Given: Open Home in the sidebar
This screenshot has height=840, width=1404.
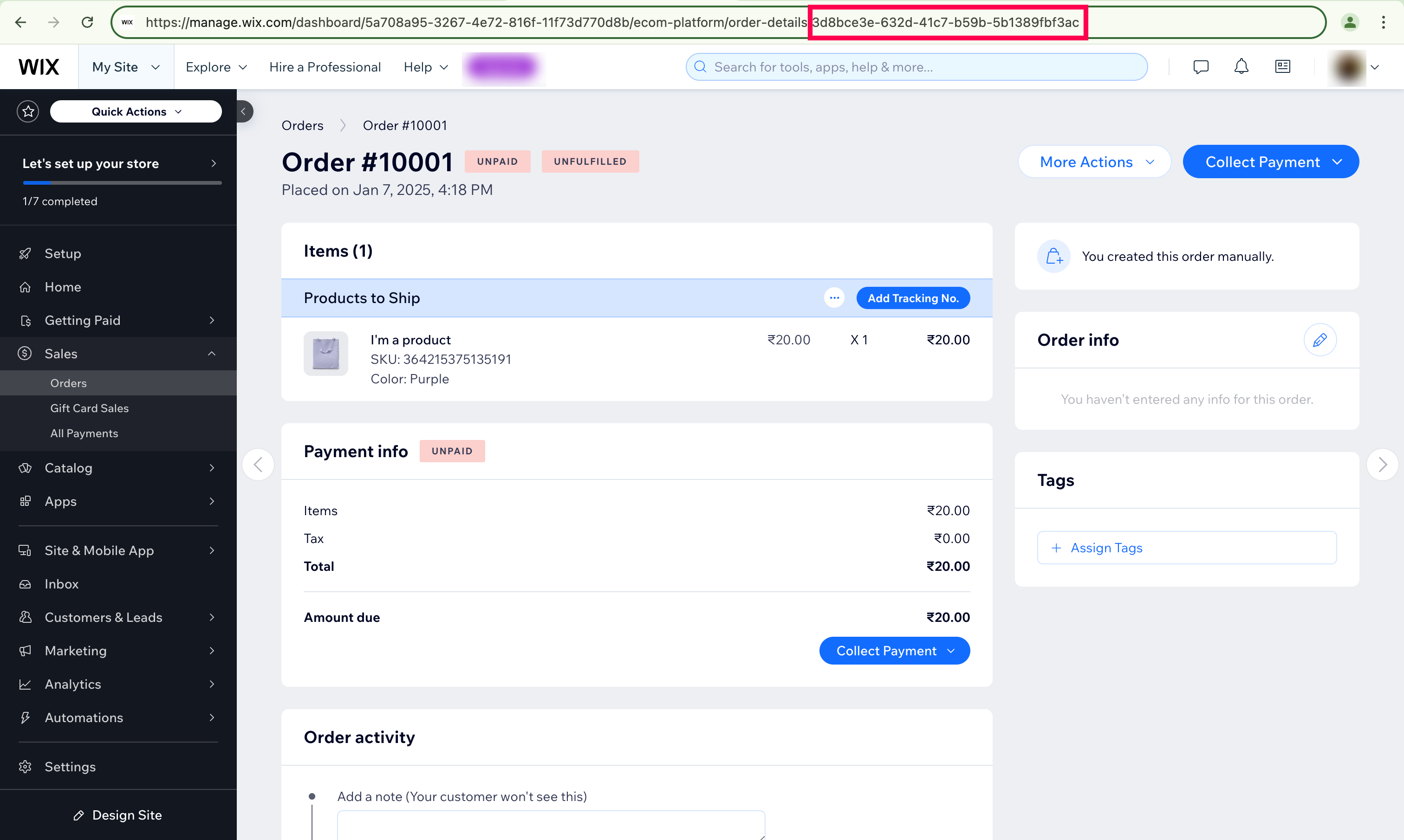Looking at the screenshot, I should 118,287.
